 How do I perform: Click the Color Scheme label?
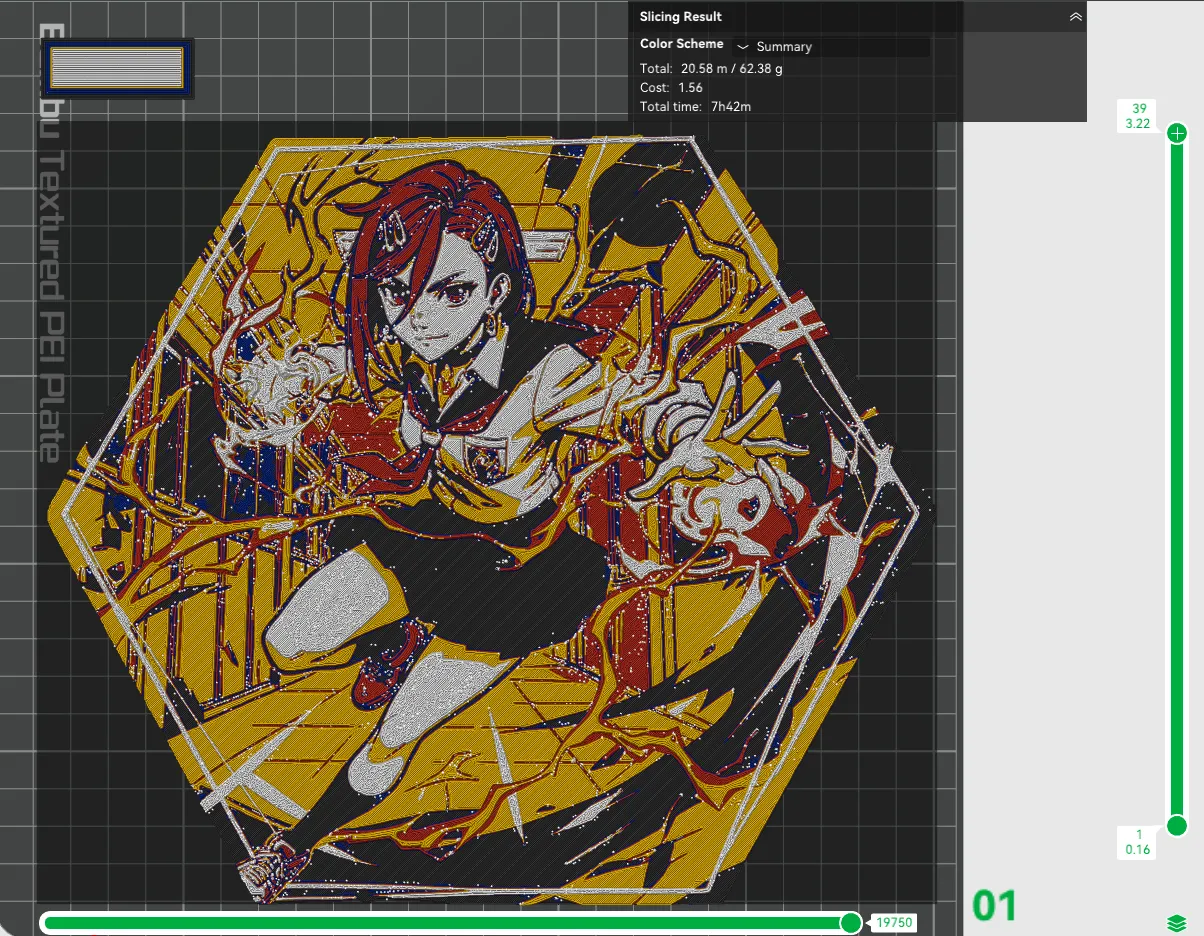[681, 44]
